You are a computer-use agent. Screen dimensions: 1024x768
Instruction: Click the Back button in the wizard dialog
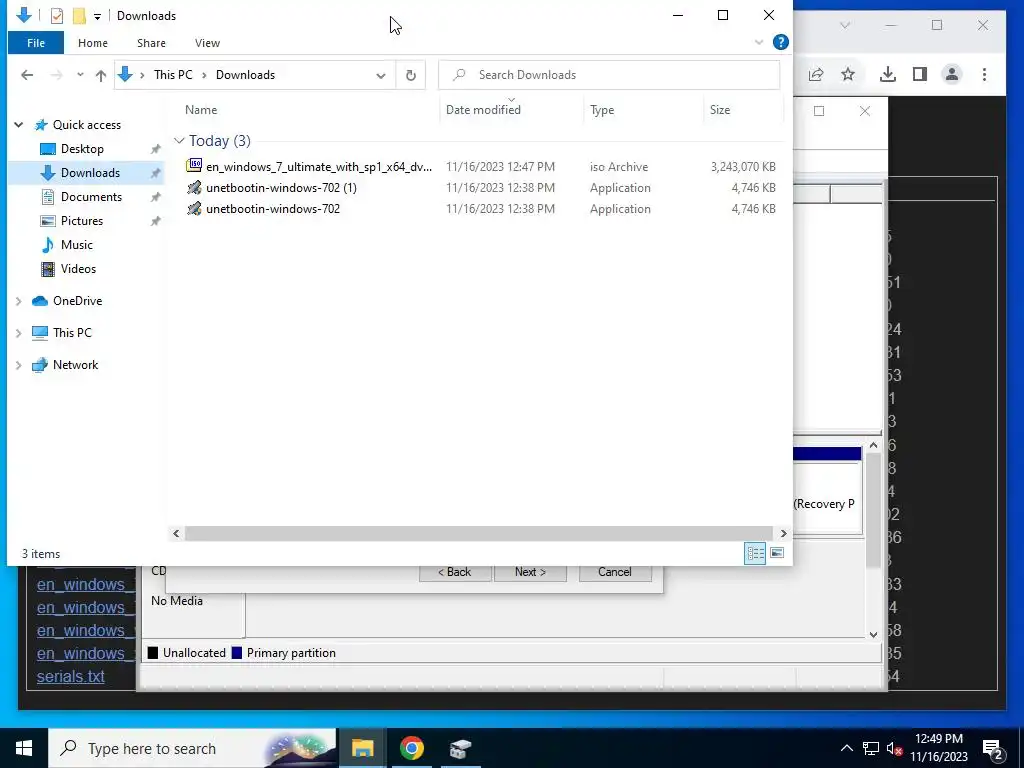[x=455, y=572]
